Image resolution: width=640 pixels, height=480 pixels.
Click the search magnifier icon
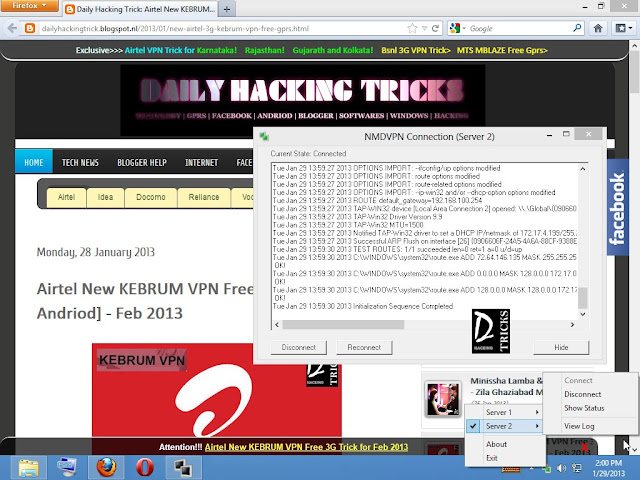pos(577,28)
